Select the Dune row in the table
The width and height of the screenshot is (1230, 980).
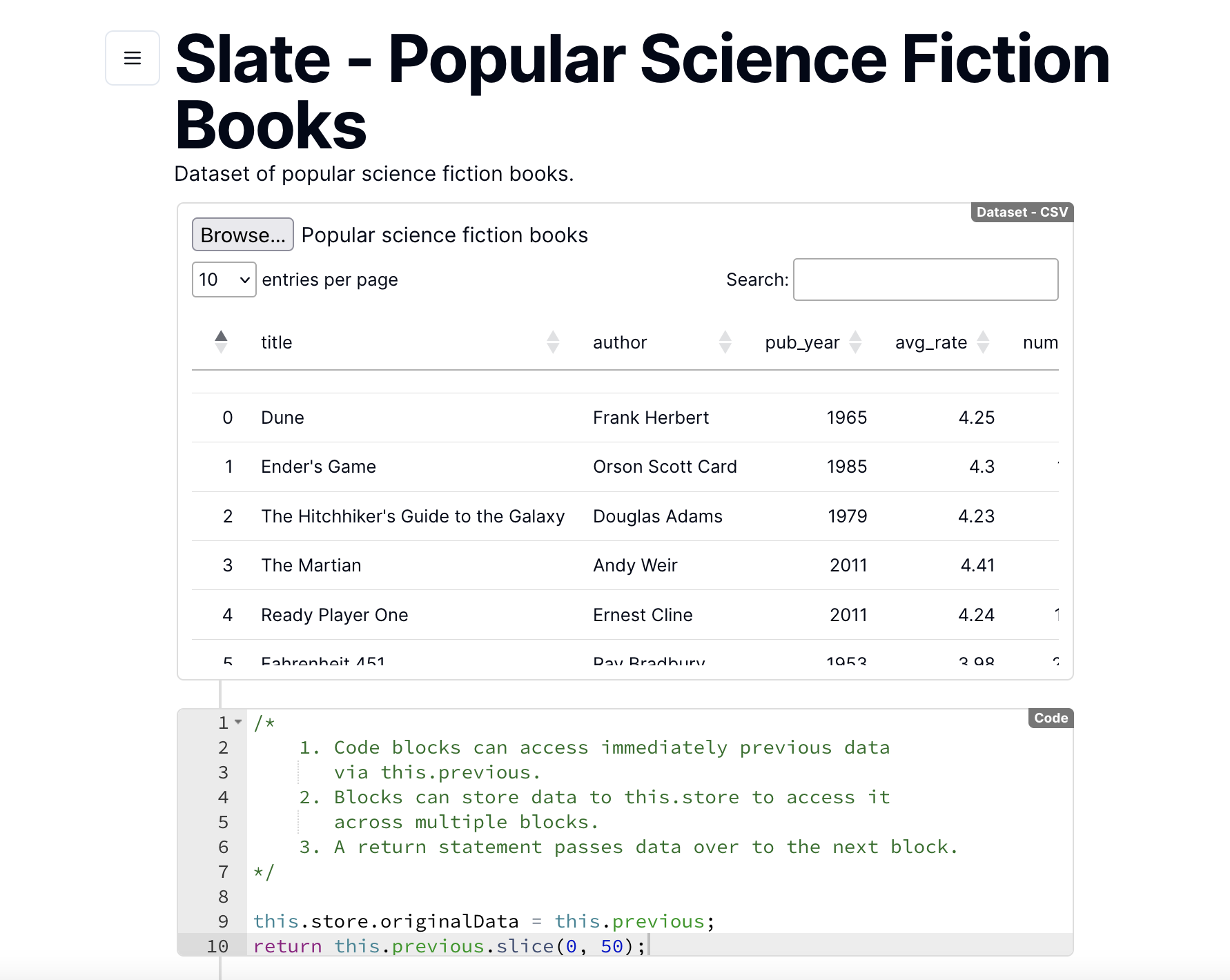(x=483, y=417)
